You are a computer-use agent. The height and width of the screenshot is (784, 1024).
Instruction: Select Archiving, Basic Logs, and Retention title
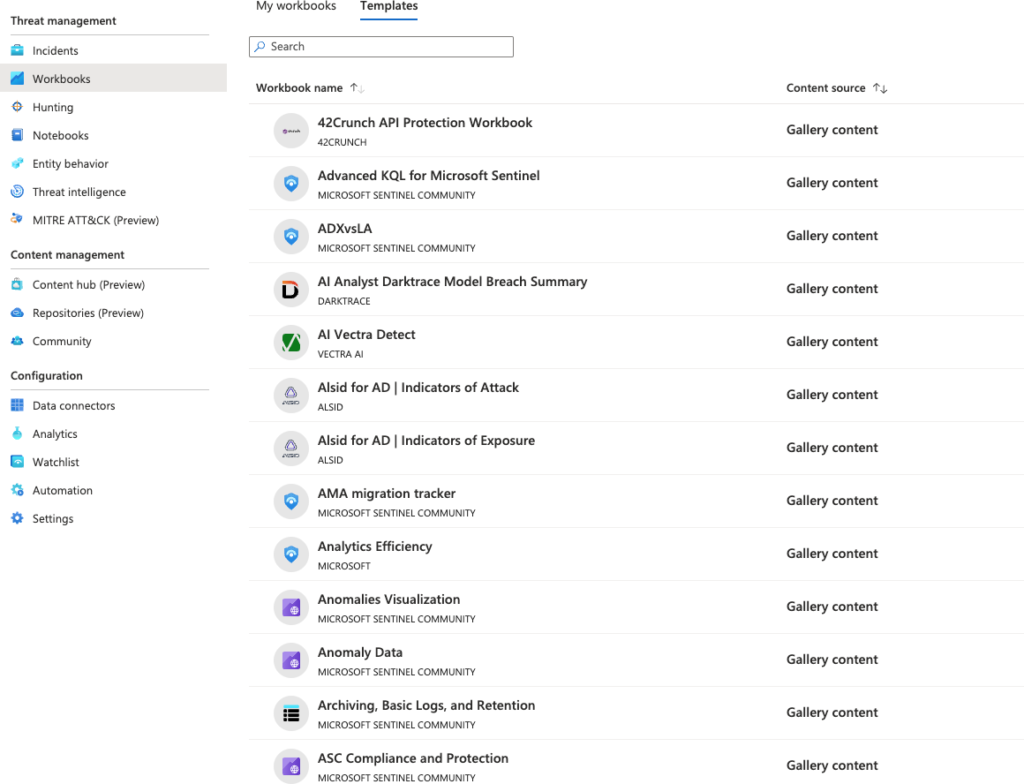point(426,705)
